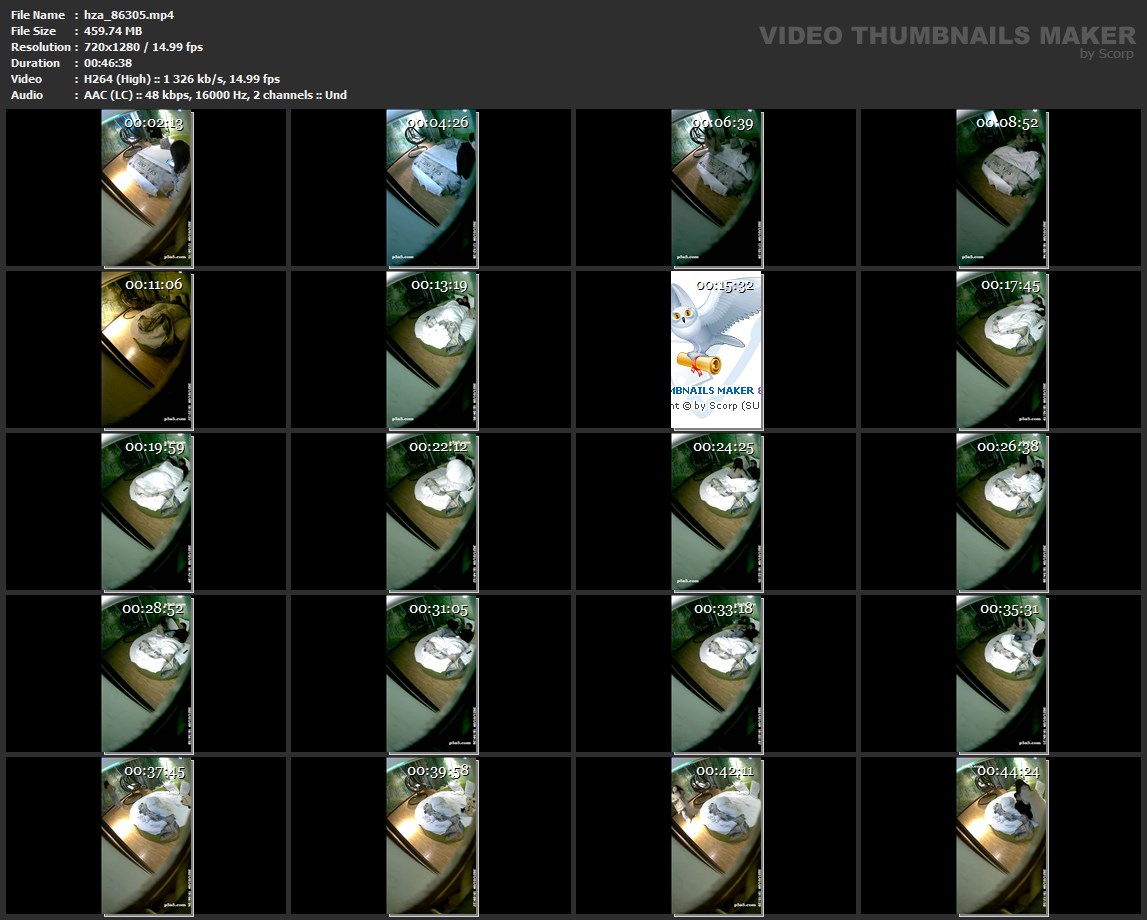Open the thumbnail stamped 00:26:38
This screenshot has width=1147, height=920.
[1002, 512]
